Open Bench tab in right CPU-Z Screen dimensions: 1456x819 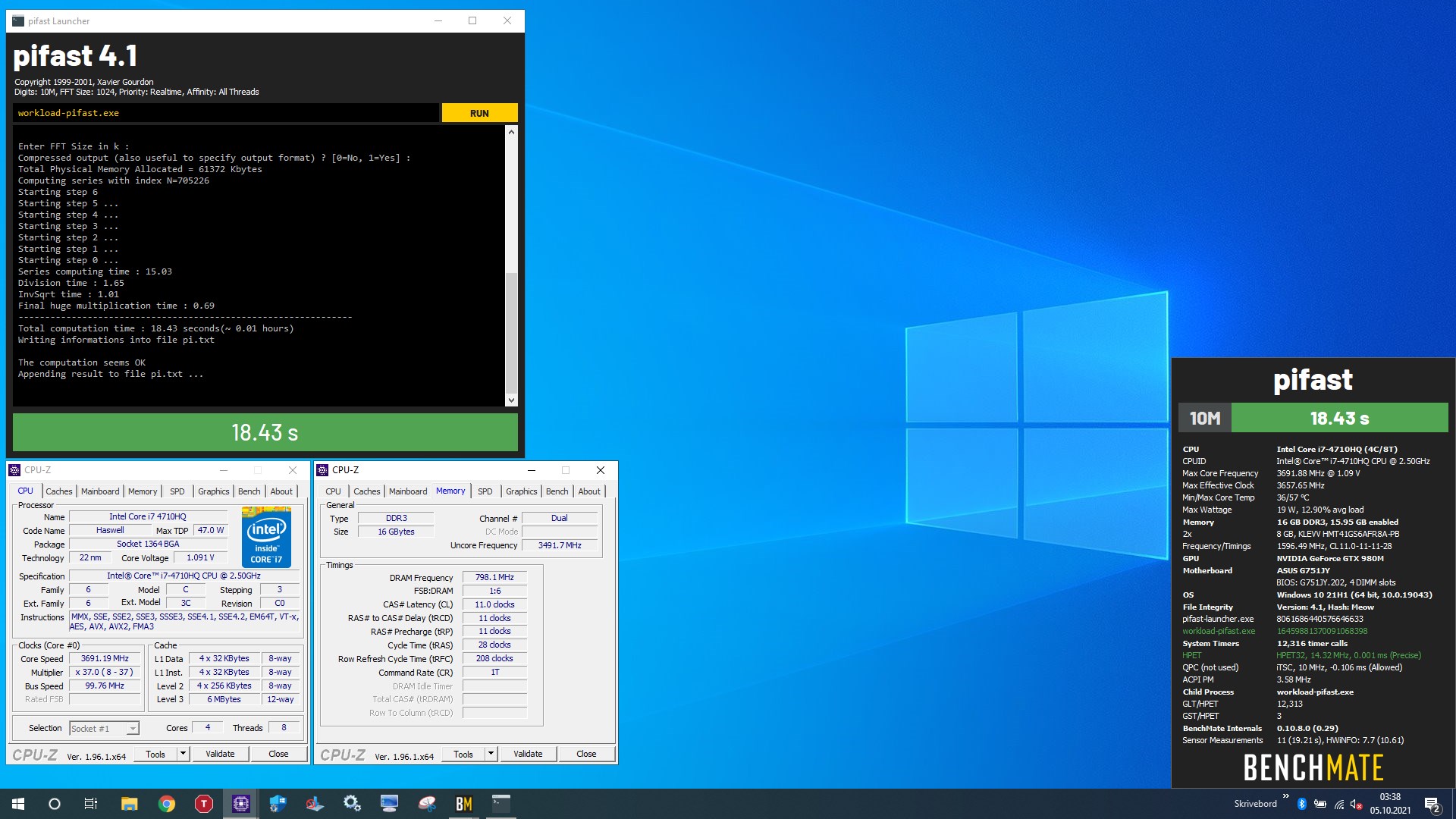pyautogui.click(x=557, y=491)
